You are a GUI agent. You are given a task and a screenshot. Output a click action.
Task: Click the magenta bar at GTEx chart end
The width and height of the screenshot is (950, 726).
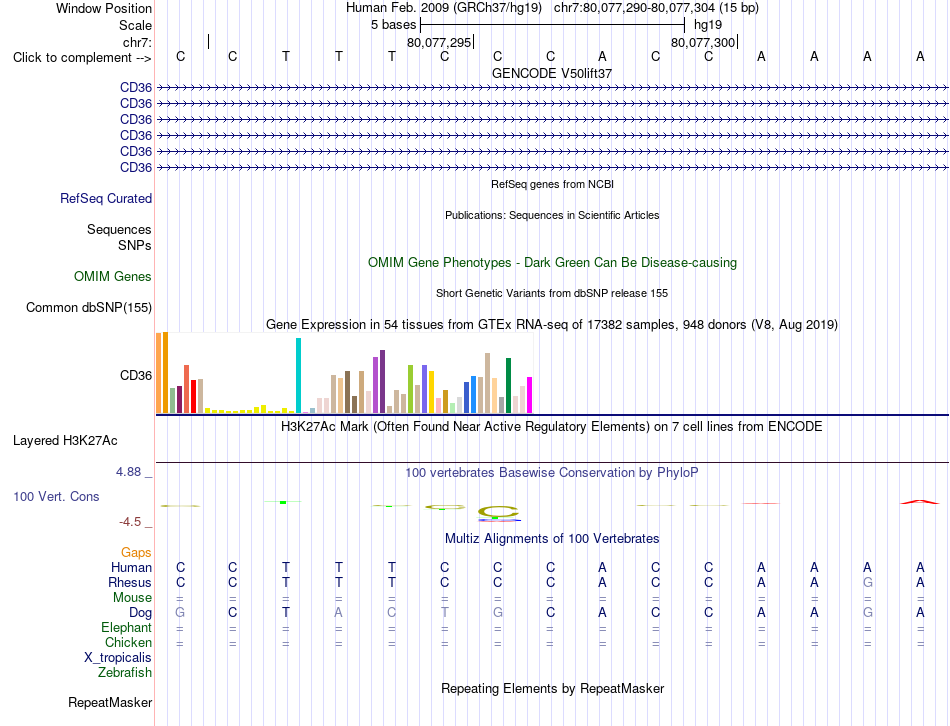530,395
